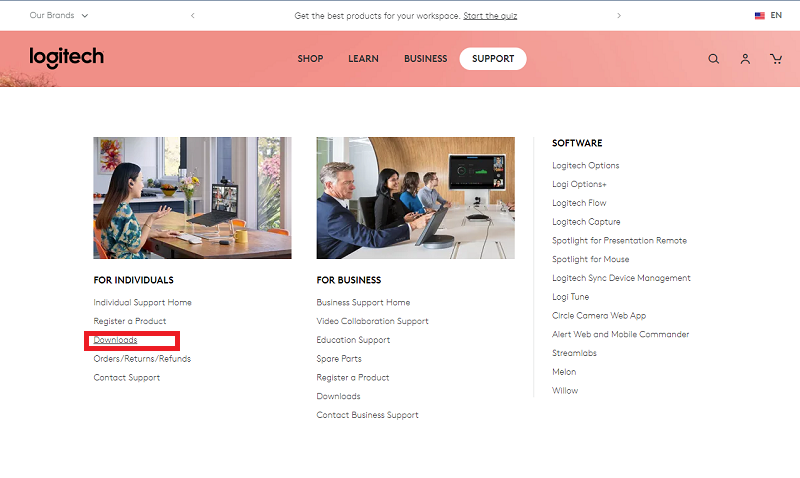
Task: Open Circle Camera Web App link
Action: (599, 316)
